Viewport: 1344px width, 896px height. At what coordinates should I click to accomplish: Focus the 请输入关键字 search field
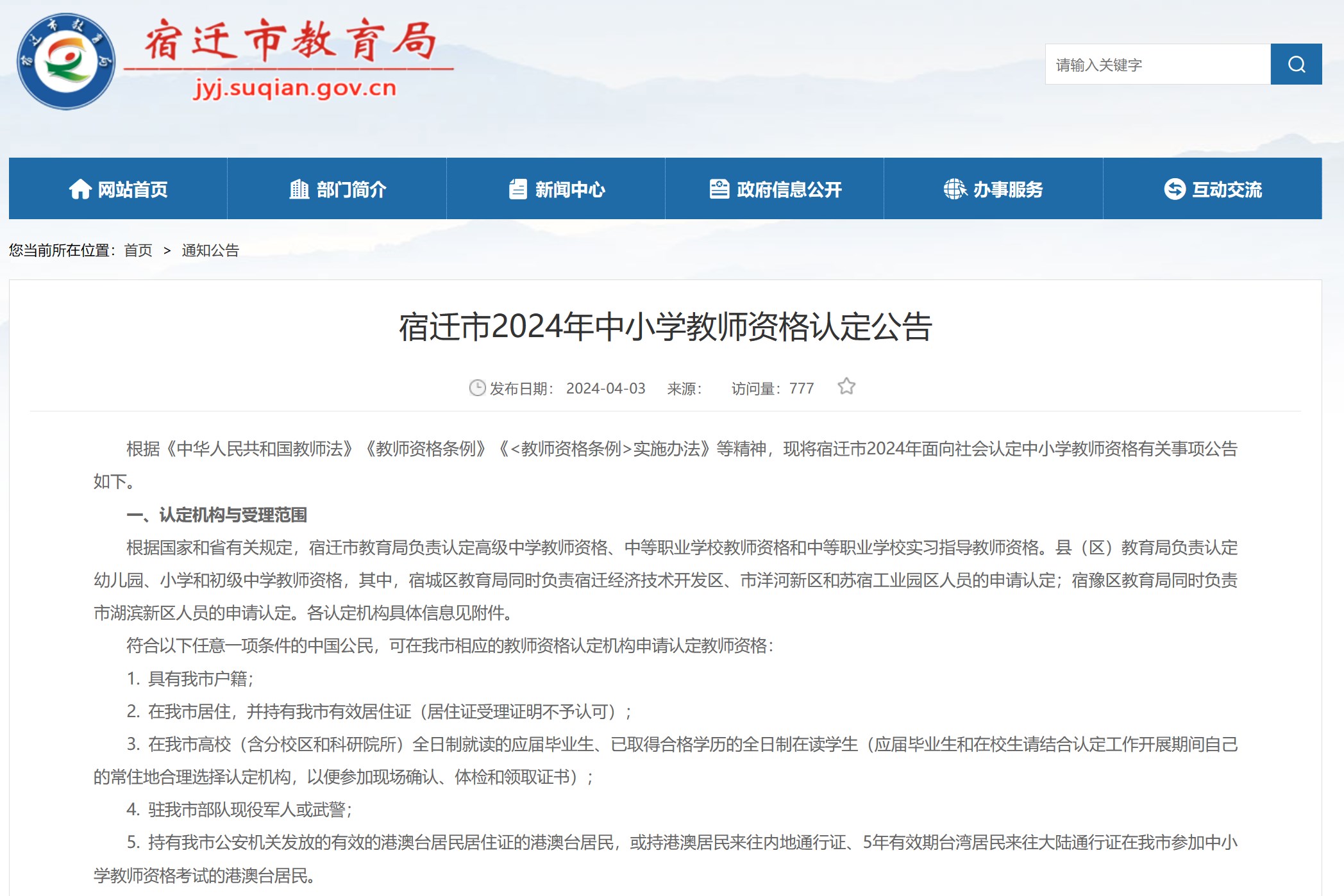[x=1157, y=64]
